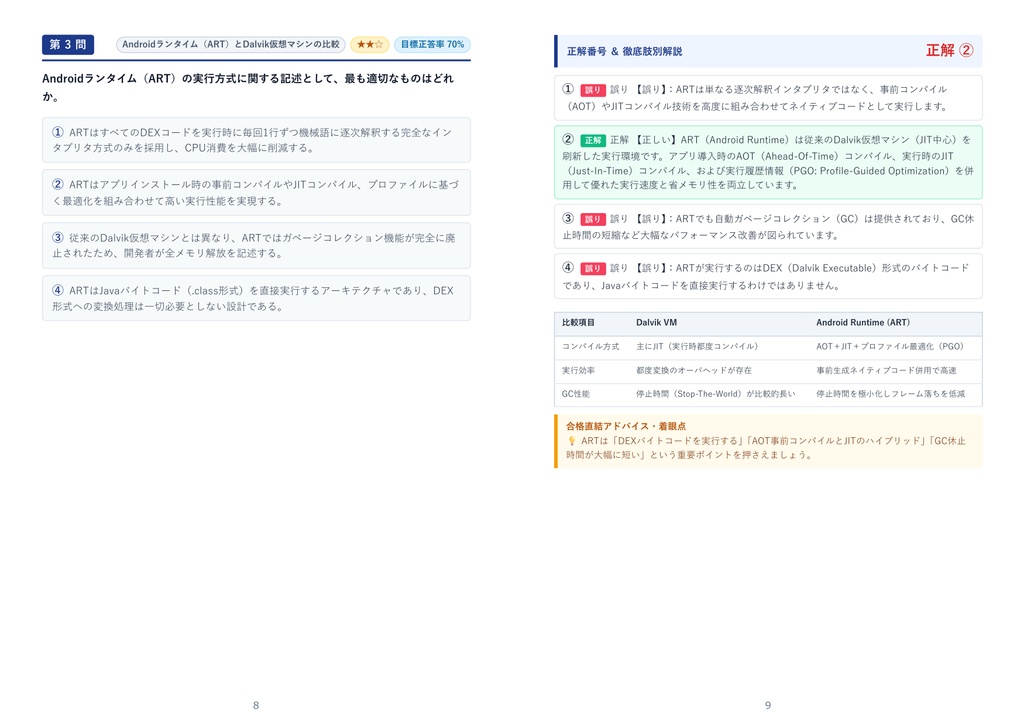The image size is (1024, 727).
Task: Click the red 正解 ② answer label
Action: [x=950, y=50]
